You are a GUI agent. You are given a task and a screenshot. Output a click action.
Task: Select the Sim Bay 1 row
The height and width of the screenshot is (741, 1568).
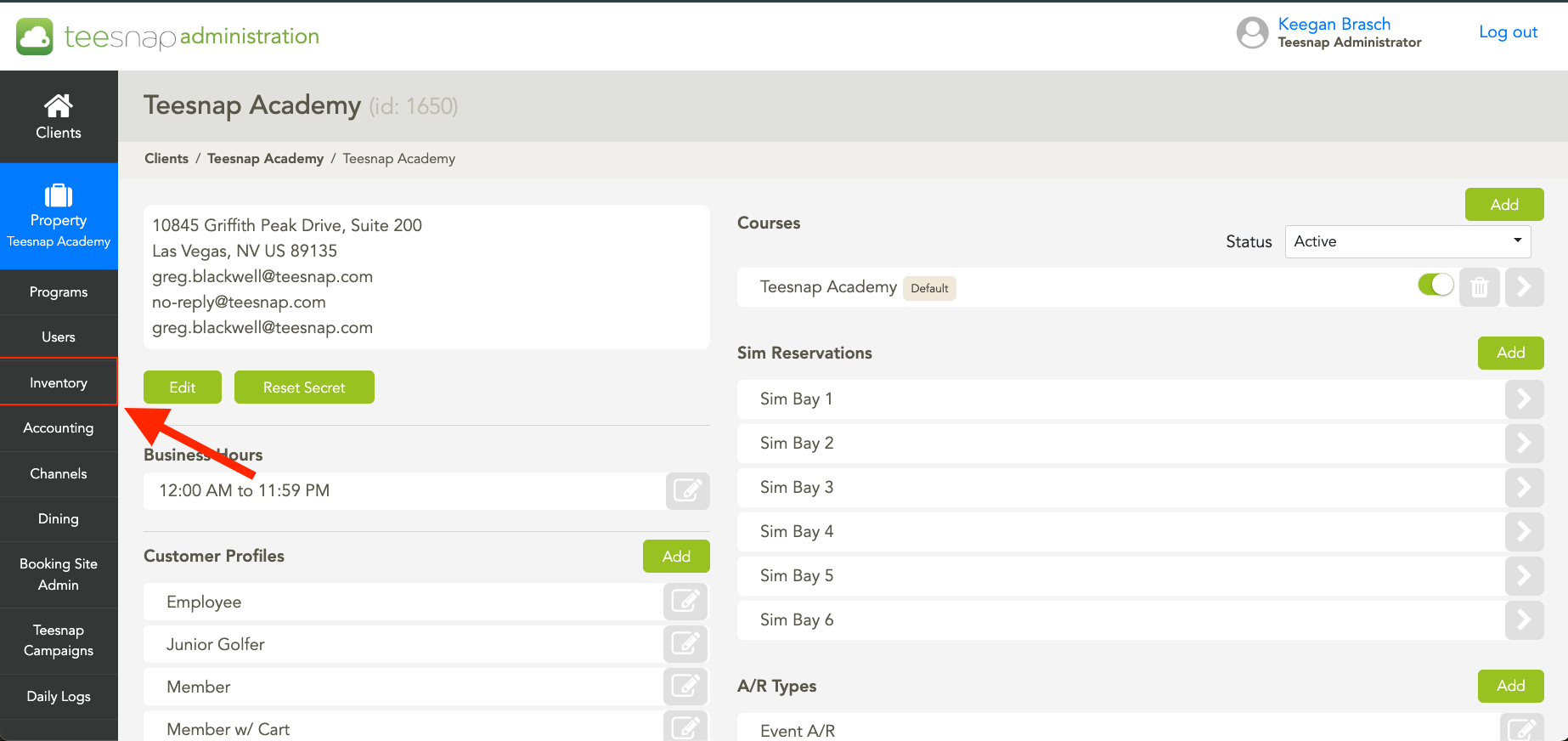(1121, 399)
